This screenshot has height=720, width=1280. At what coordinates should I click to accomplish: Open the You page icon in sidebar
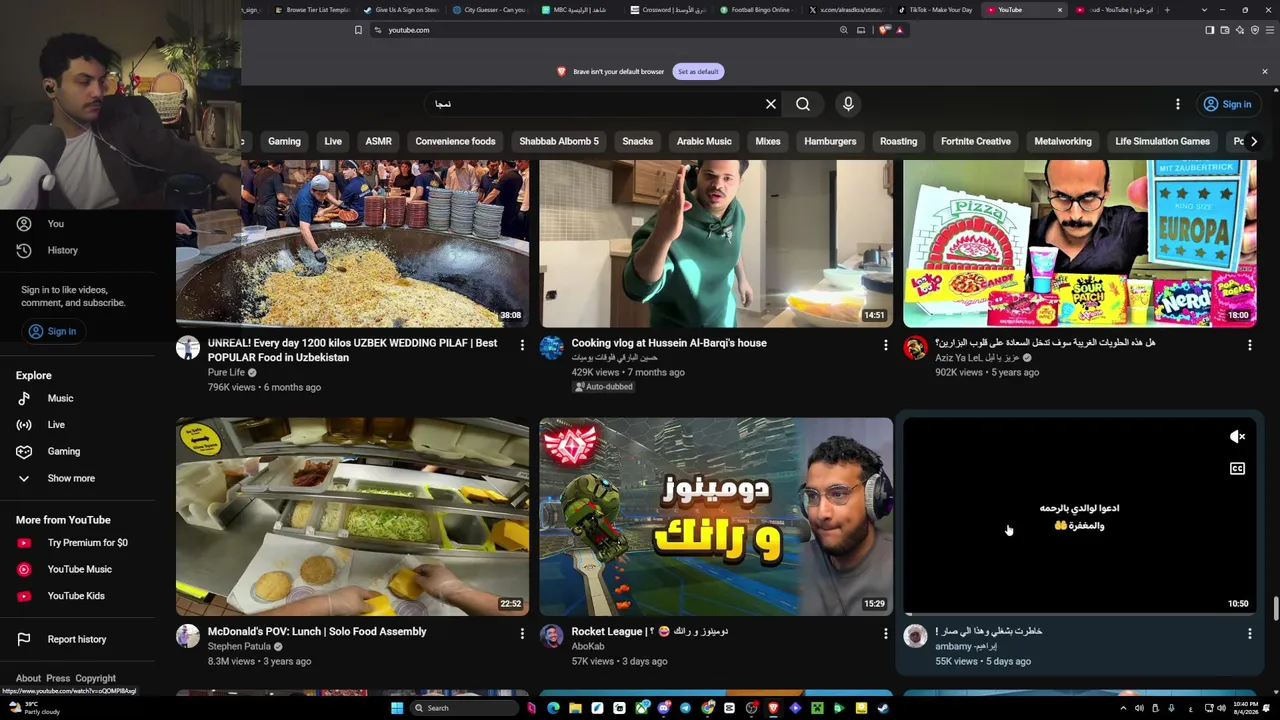pos(24,224)
